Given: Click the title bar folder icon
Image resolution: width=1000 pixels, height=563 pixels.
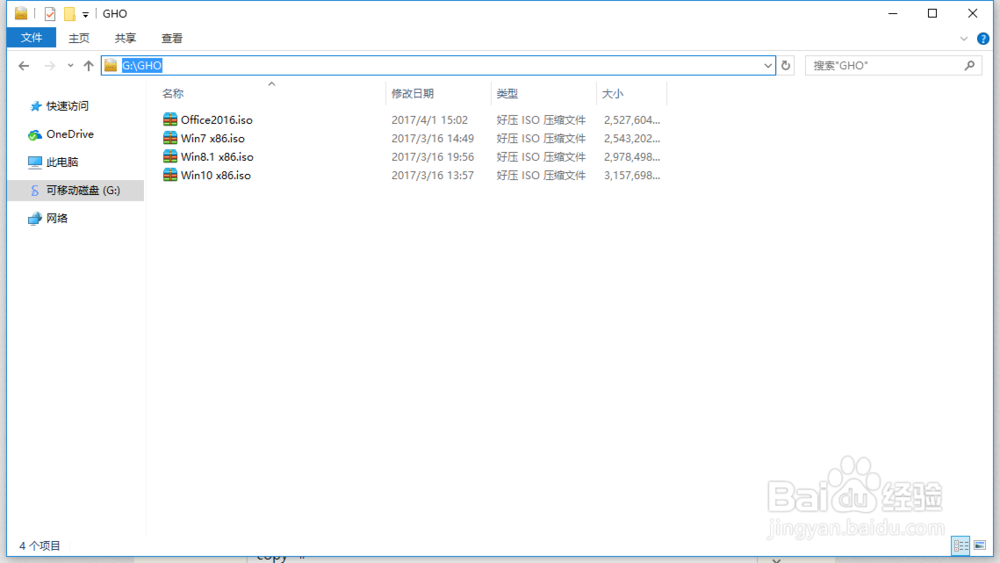Looking at the screenshot, I should (x=21, y=13).
